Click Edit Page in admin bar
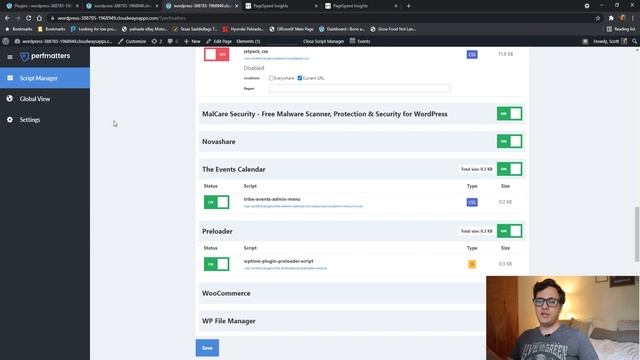The width and height of the screenshot is (640, 360). (x=219, y=41)
